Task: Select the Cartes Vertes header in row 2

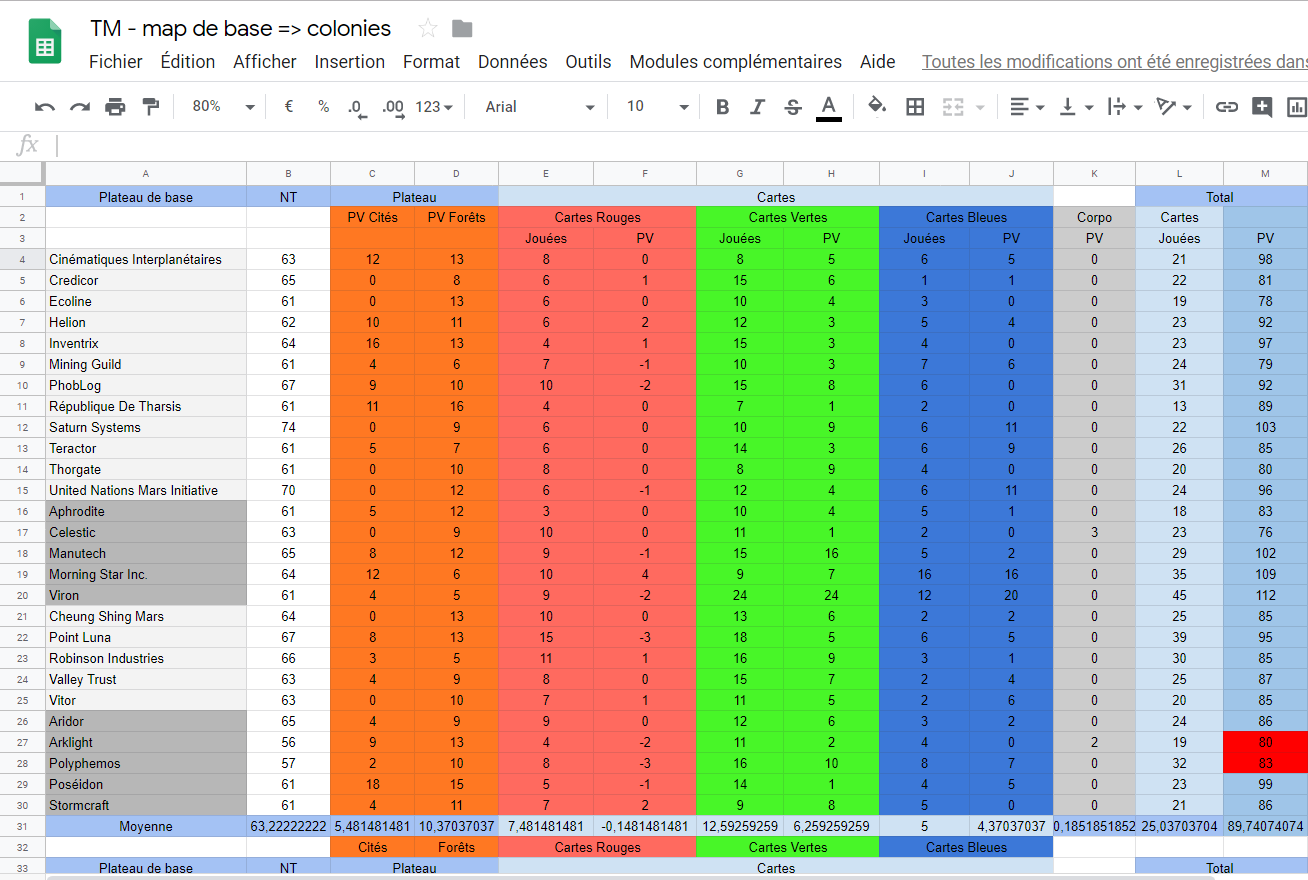Action: (x=787, y=217)
